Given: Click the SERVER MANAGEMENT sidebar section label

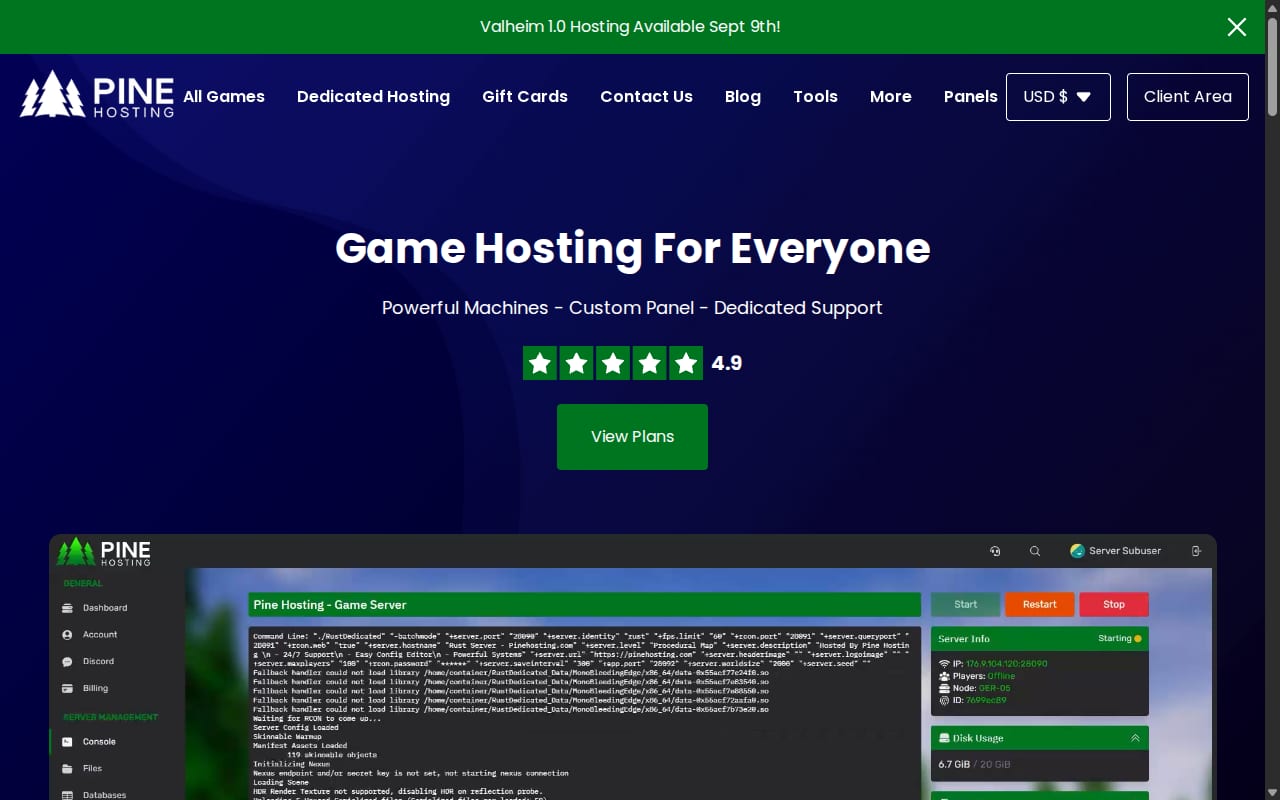Looking at the screenshot, I should coord(111,717).
